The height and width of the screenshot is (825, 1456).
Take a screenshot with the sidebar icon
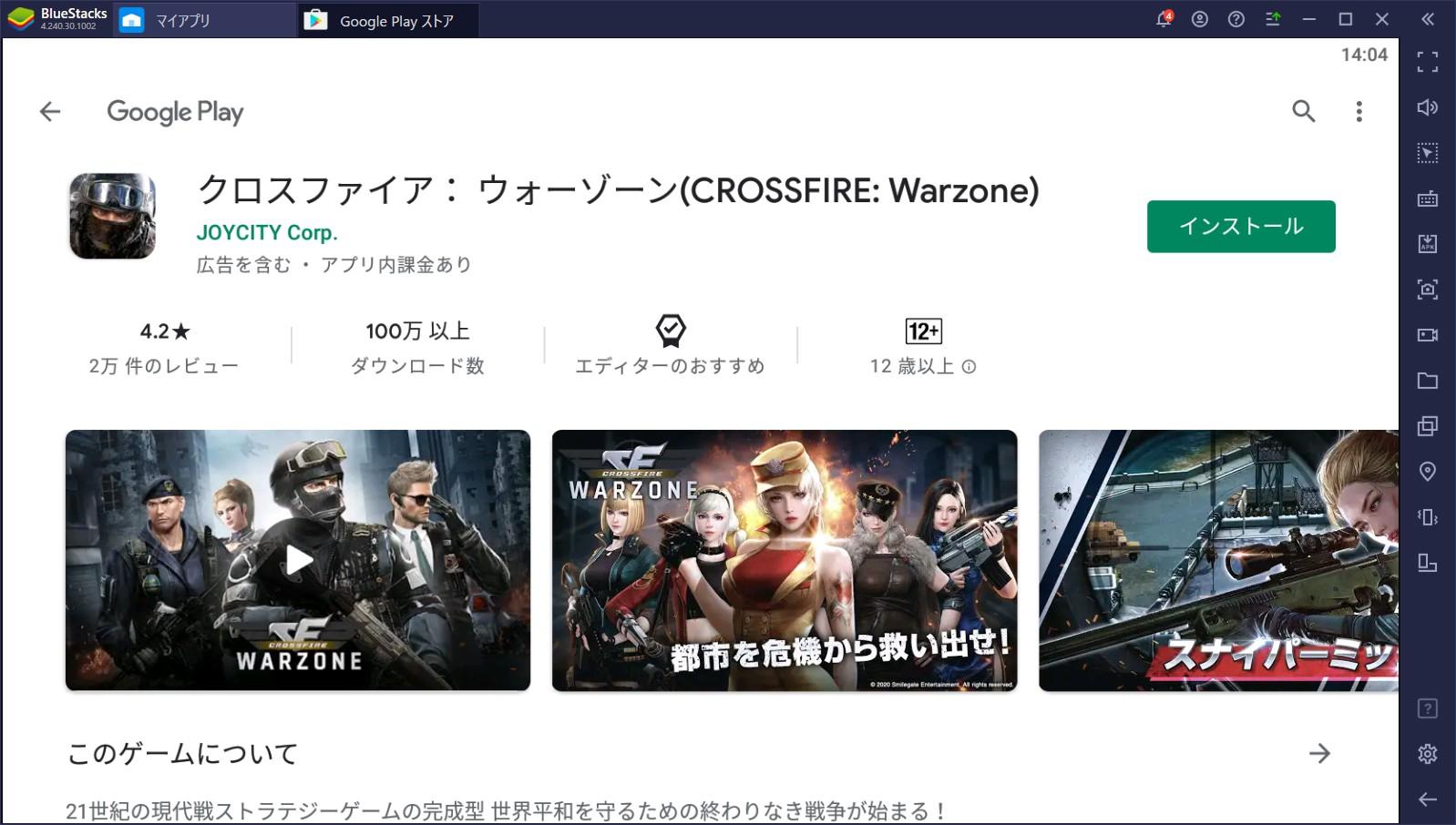click(1428, 290)
